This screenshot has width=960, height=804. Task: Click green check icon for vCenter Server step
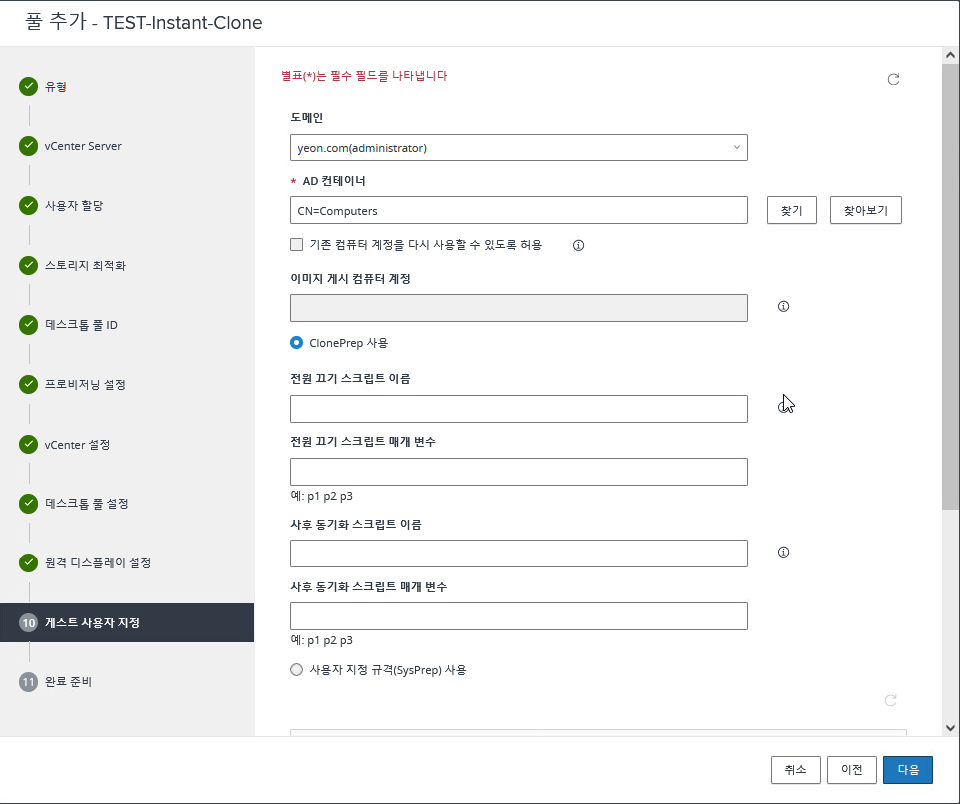point(28,146)
